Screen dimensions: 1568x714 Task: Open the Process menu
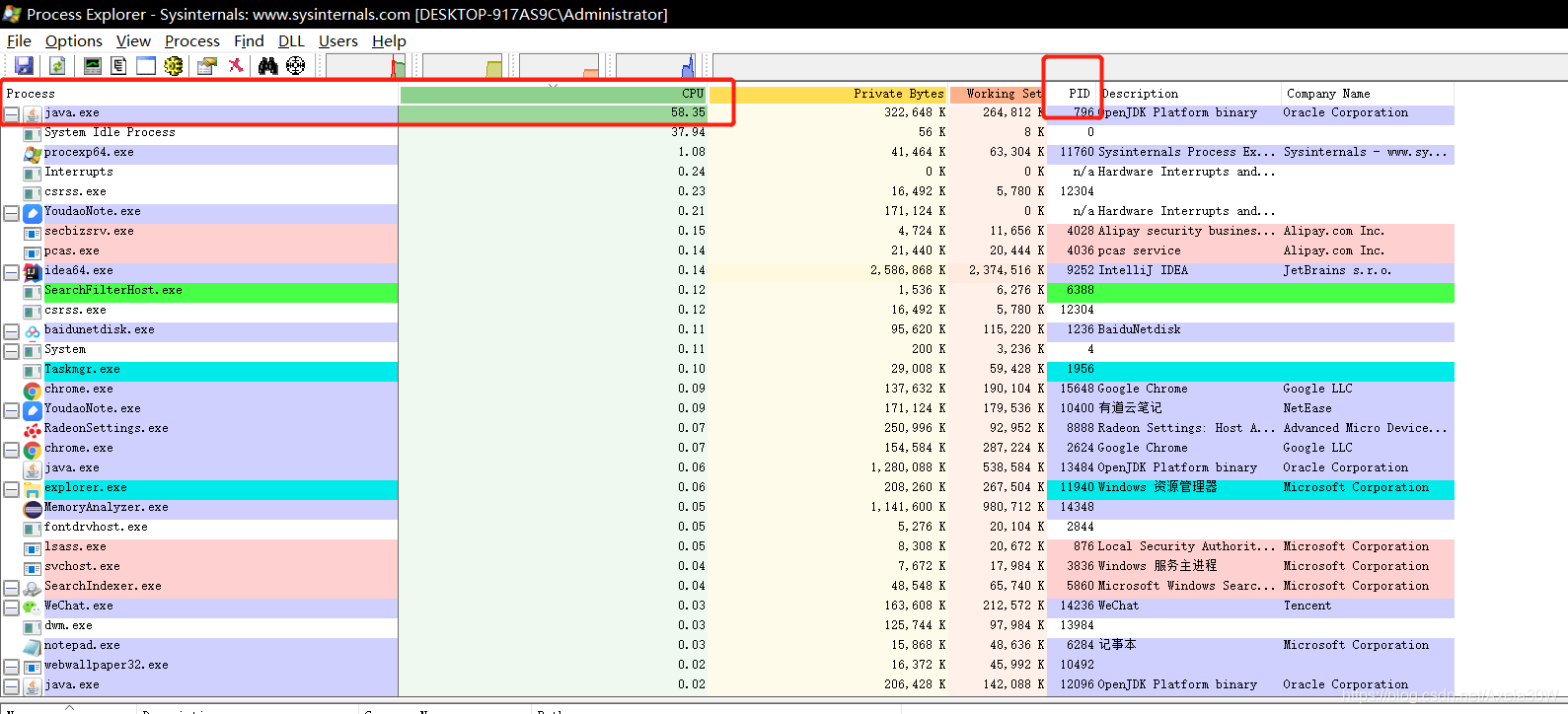point(192,41)
